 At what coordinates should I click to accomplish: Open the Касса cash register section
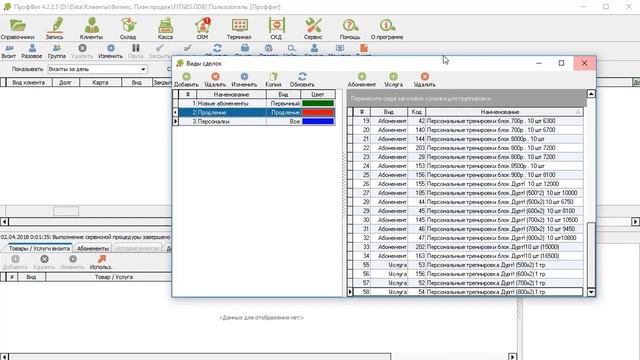coord(165,29)
